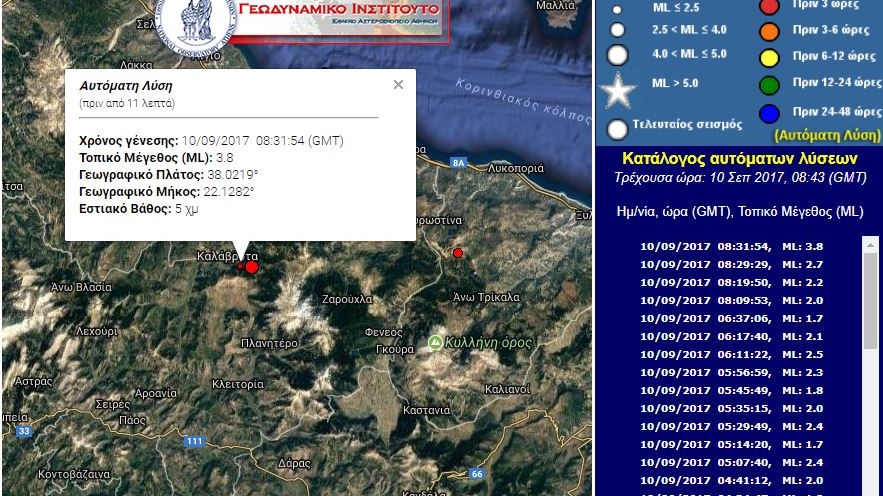Select catalog entry 05:29:49 ML: 2.4
883x496 pixels.
[x=731, y=427]
